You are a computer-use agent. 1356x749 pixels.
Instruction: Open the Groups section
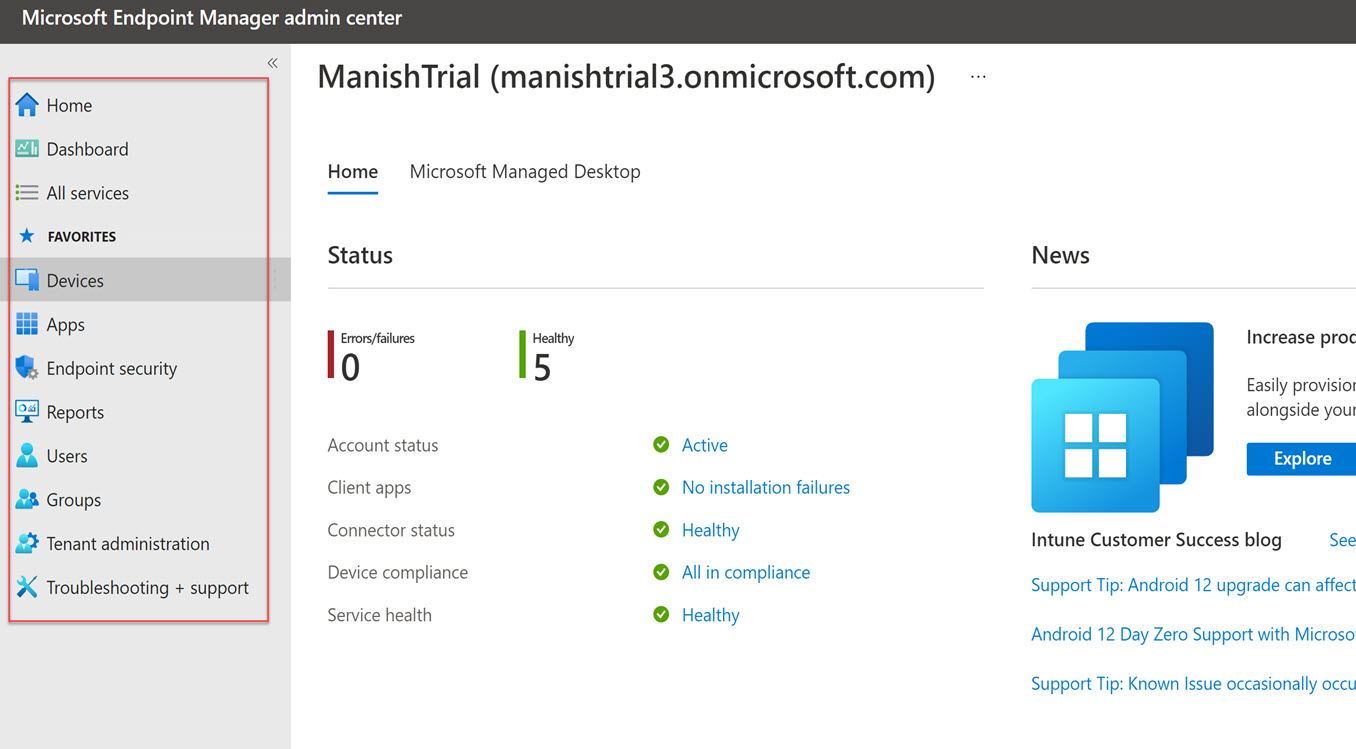[74, 499]
